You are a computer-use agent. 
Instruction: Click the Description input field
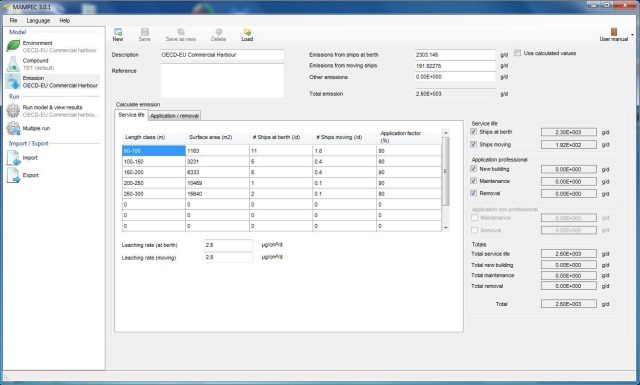(x=222, y=55)
